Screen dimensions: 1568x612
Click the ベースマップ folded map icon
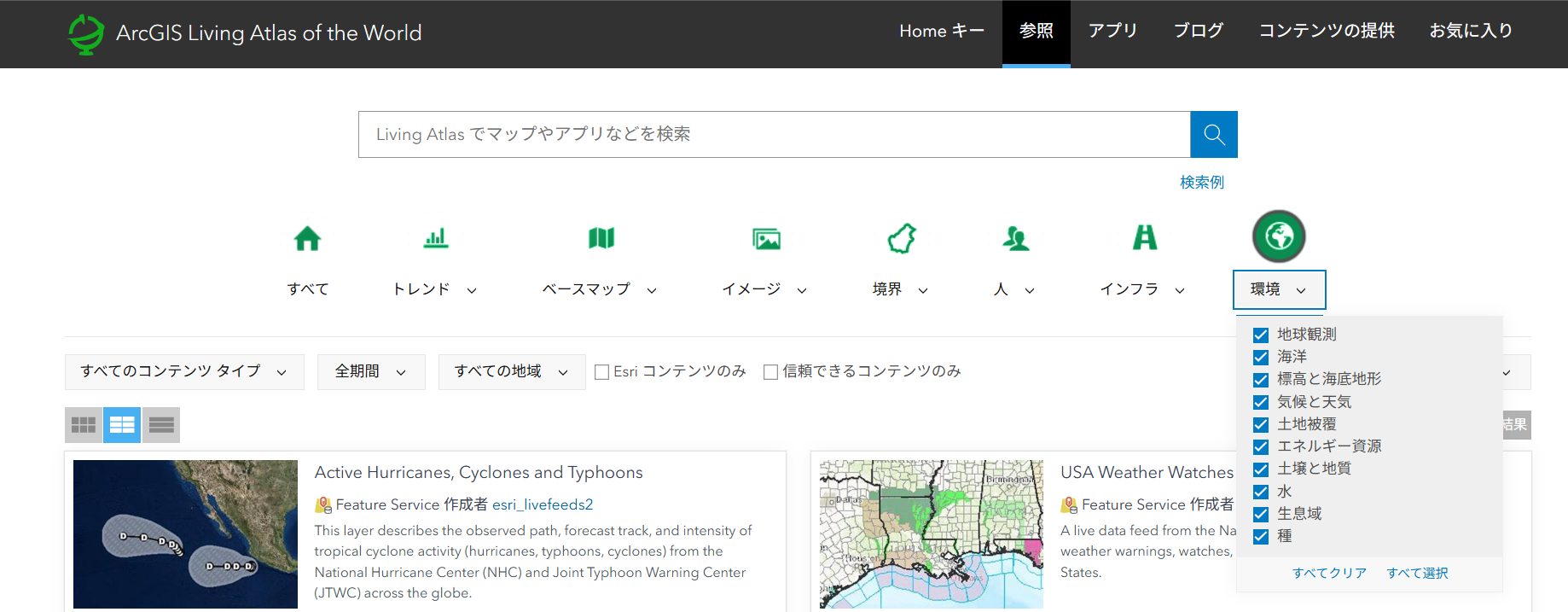point(601,238)
